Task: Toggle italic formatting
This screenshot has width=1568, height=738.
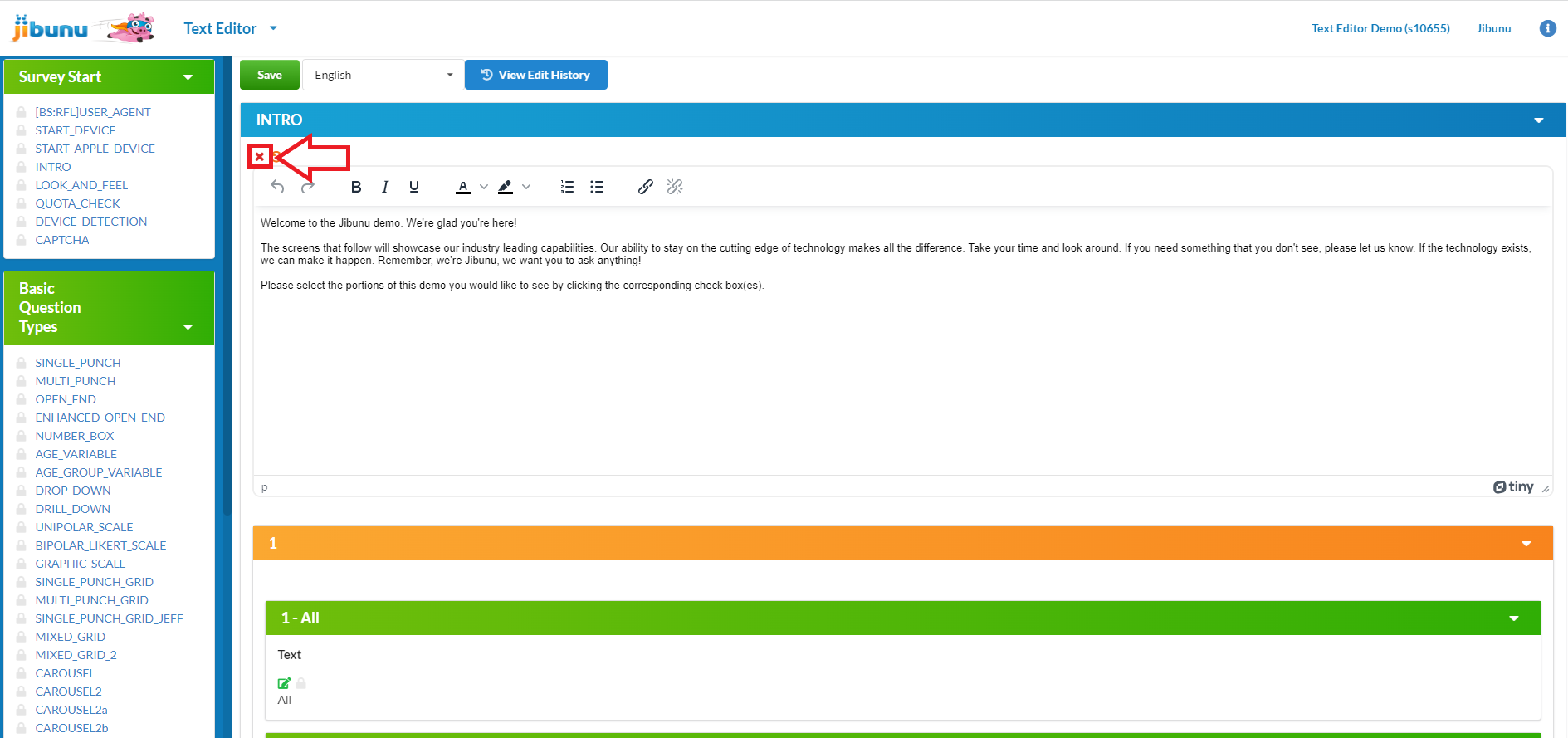Action: click(x=385, y=187)
